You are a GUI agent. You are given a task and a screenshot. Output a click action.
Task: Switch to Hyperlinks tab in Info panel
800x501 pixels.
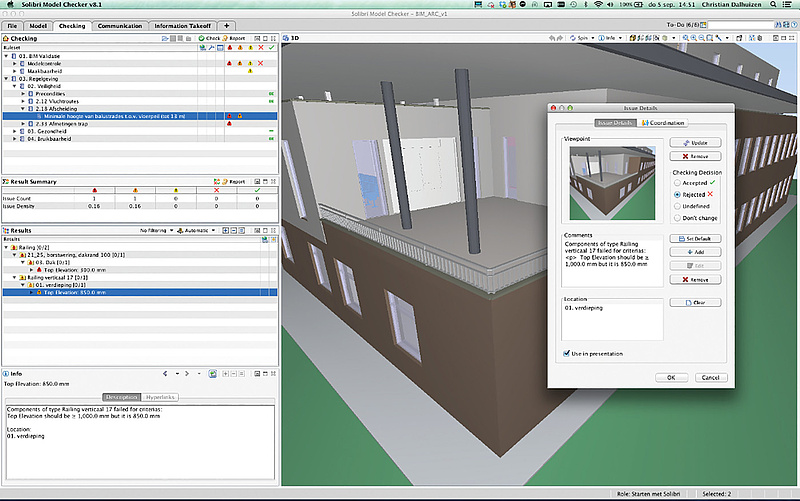tap(160, 397)
